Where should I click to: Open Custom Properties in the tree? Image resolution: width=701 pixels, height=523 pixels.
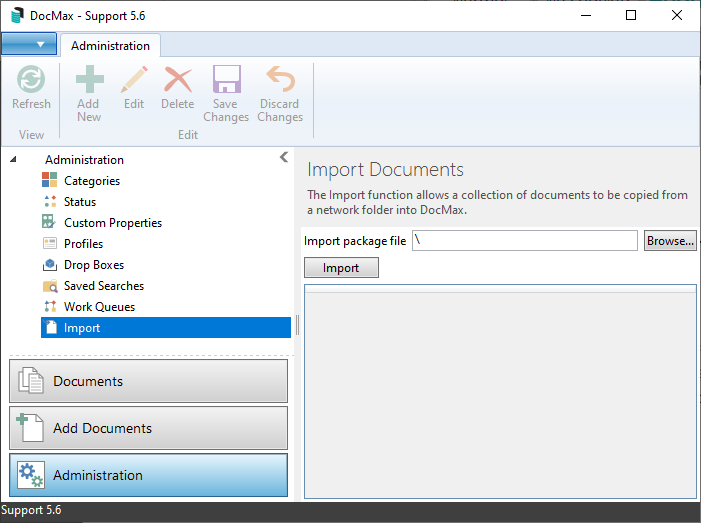[x=113, y=223]
